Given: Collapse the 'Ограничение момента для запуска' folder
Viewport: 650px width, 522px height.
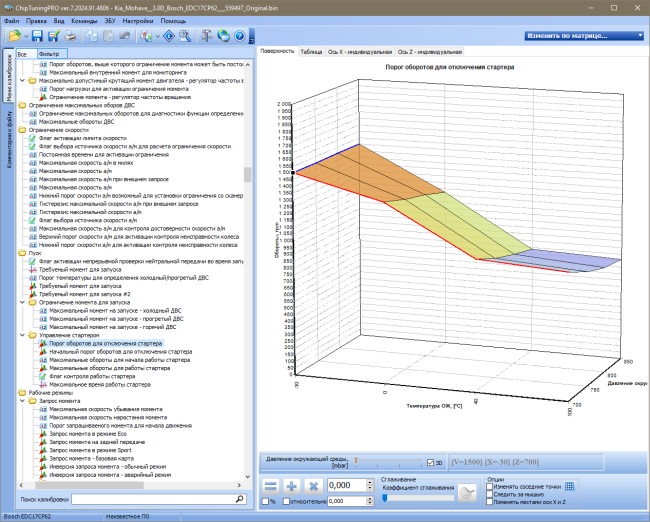Looking at the screenshot, I should tap(23, 302).
